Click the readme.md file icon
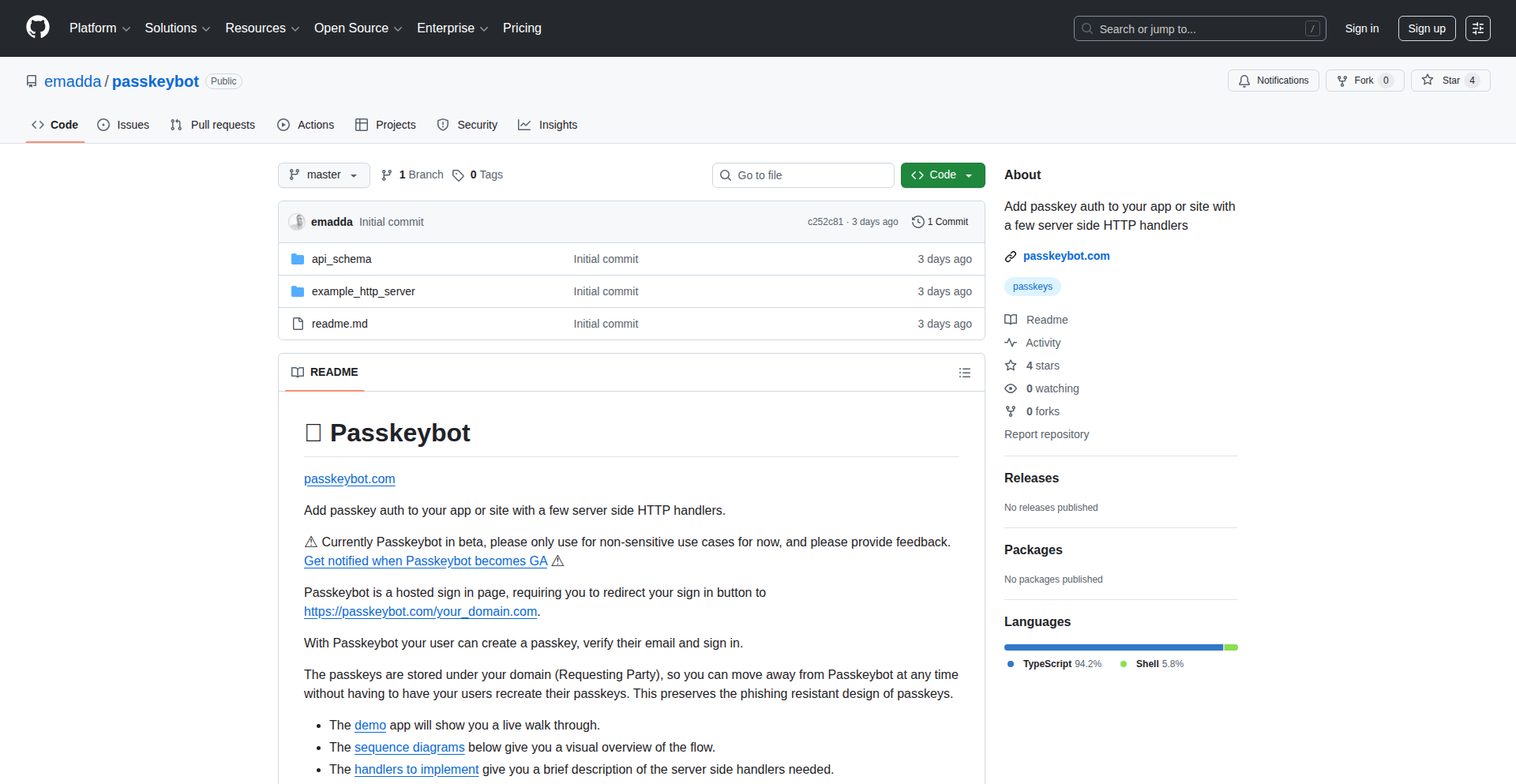The height and width of the screenshot is (784, 1516). pyautogui.click(x=298, y=323)
